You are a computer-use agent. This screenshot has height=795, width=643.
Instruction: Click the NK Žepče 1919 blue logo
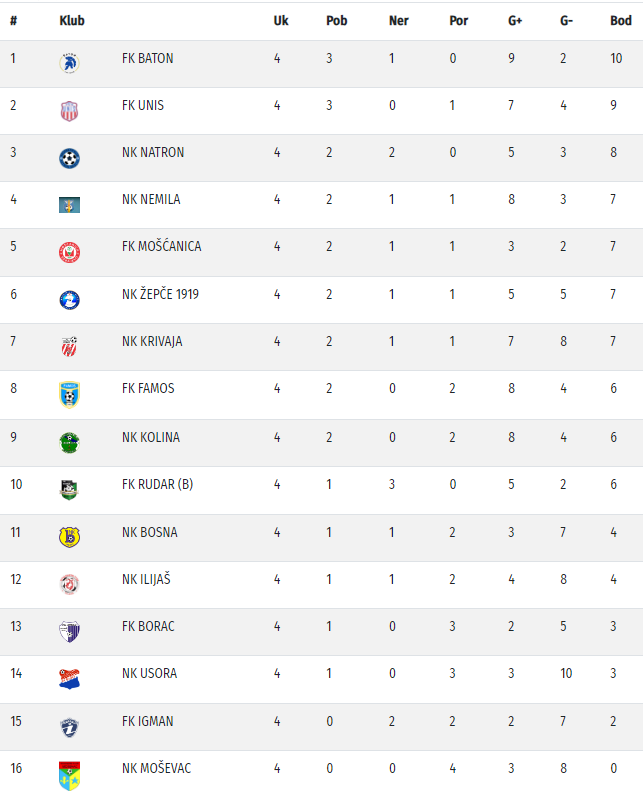click(x=69, y=299)
